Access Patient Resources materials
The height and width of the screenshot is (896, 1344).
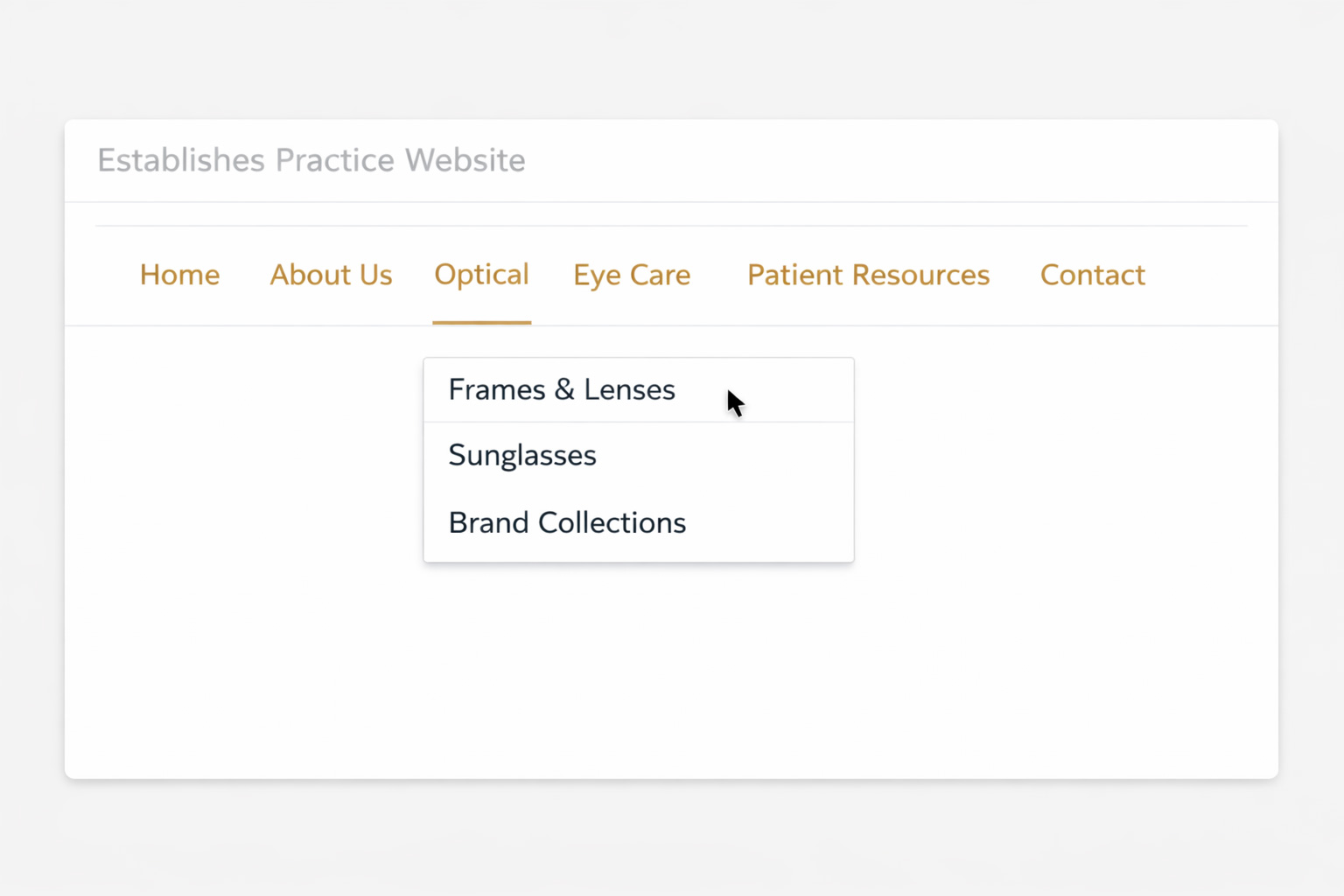click(868, 274)
